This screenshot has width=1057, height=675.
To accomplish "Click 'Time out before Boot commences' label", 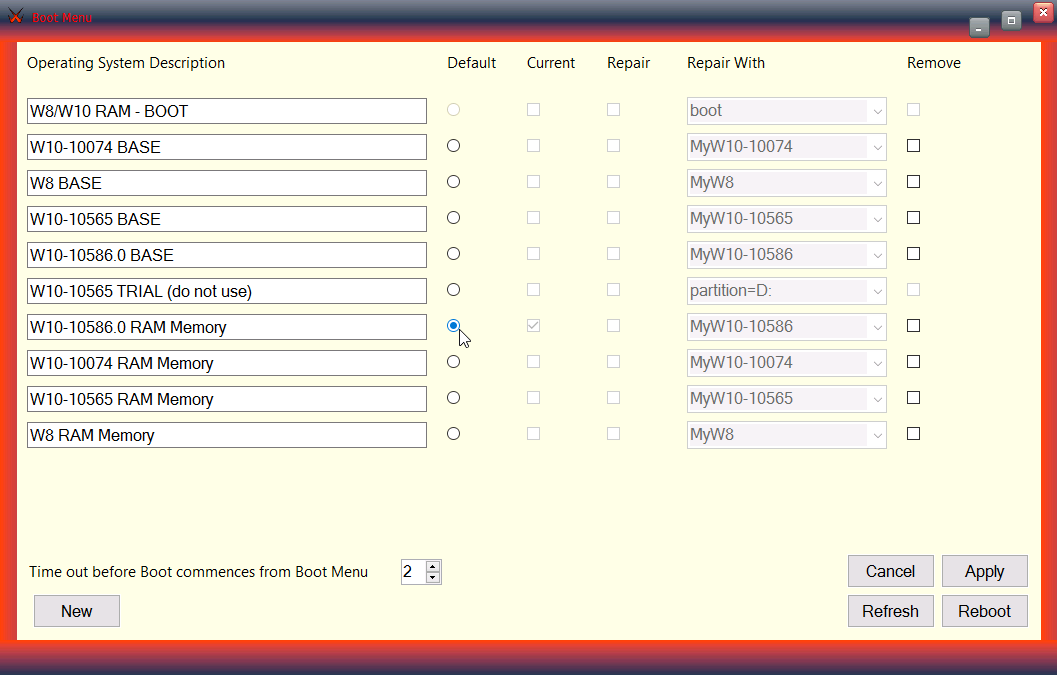I will click(198, 572).
